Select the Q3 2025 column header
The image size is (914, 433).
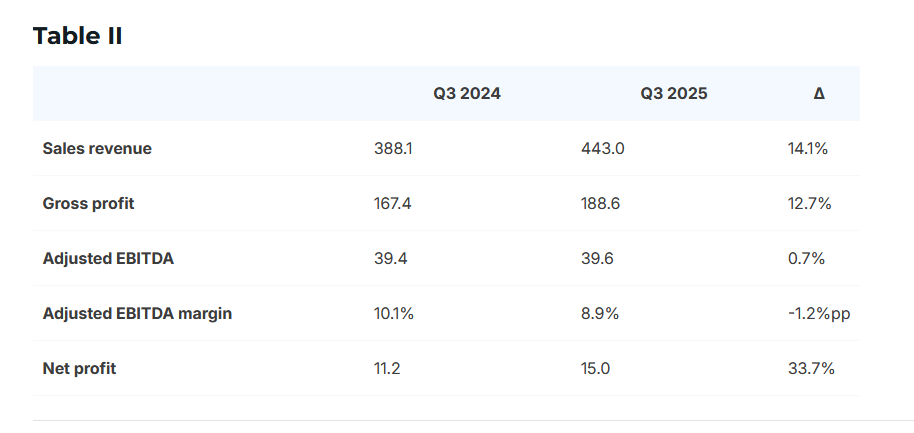[x=674, y=94]
